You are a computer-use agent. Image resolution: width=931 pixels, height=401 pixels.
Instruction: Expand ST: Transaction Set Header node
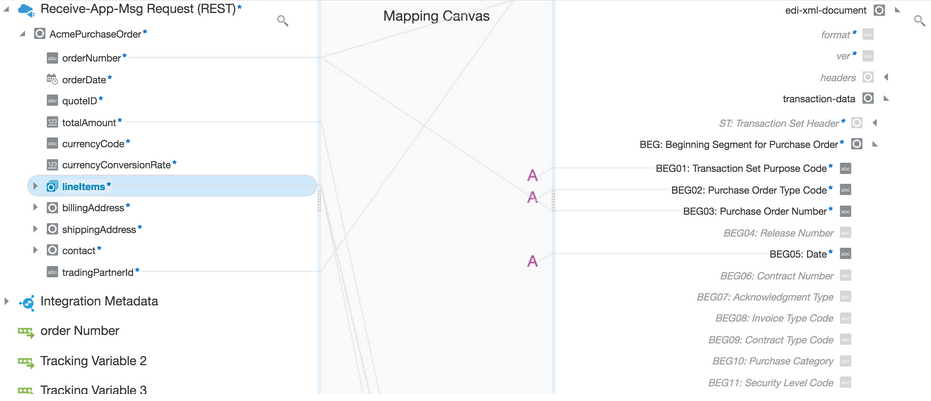(x=874, y=123)
